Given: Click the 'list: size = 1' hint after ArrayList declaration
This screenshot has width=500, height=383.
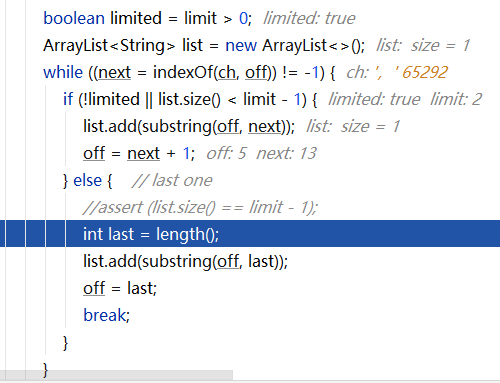Looking at the screenshot, I should tap(423, 45).
